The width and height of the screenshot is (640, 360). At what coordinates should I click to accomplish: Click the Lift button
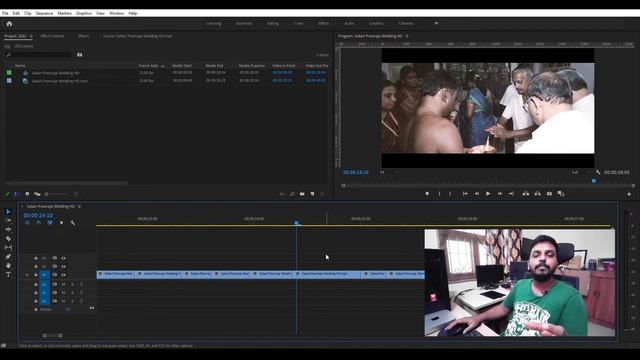click(526, 194)
